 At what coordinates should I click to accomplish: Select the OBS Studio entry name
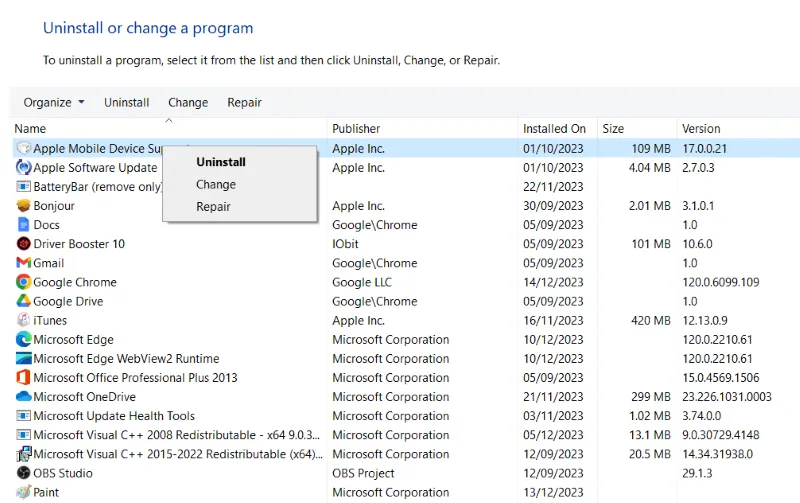click(x=63, y=473)
